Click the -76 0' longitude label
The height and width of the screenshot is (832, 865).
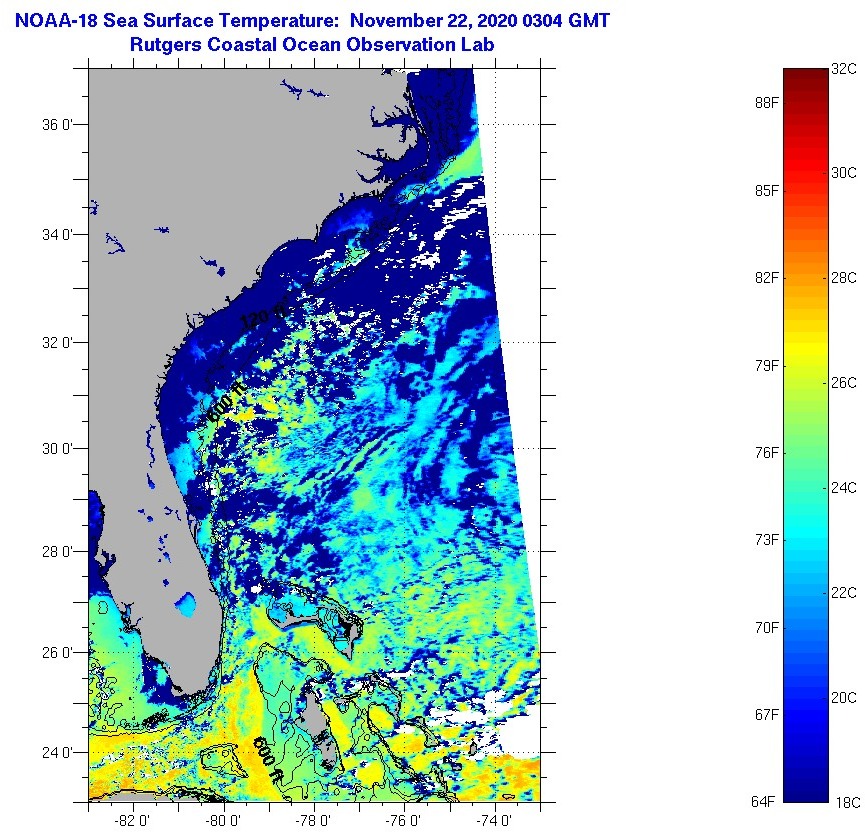pyautogui.click(x=403, y=821)
